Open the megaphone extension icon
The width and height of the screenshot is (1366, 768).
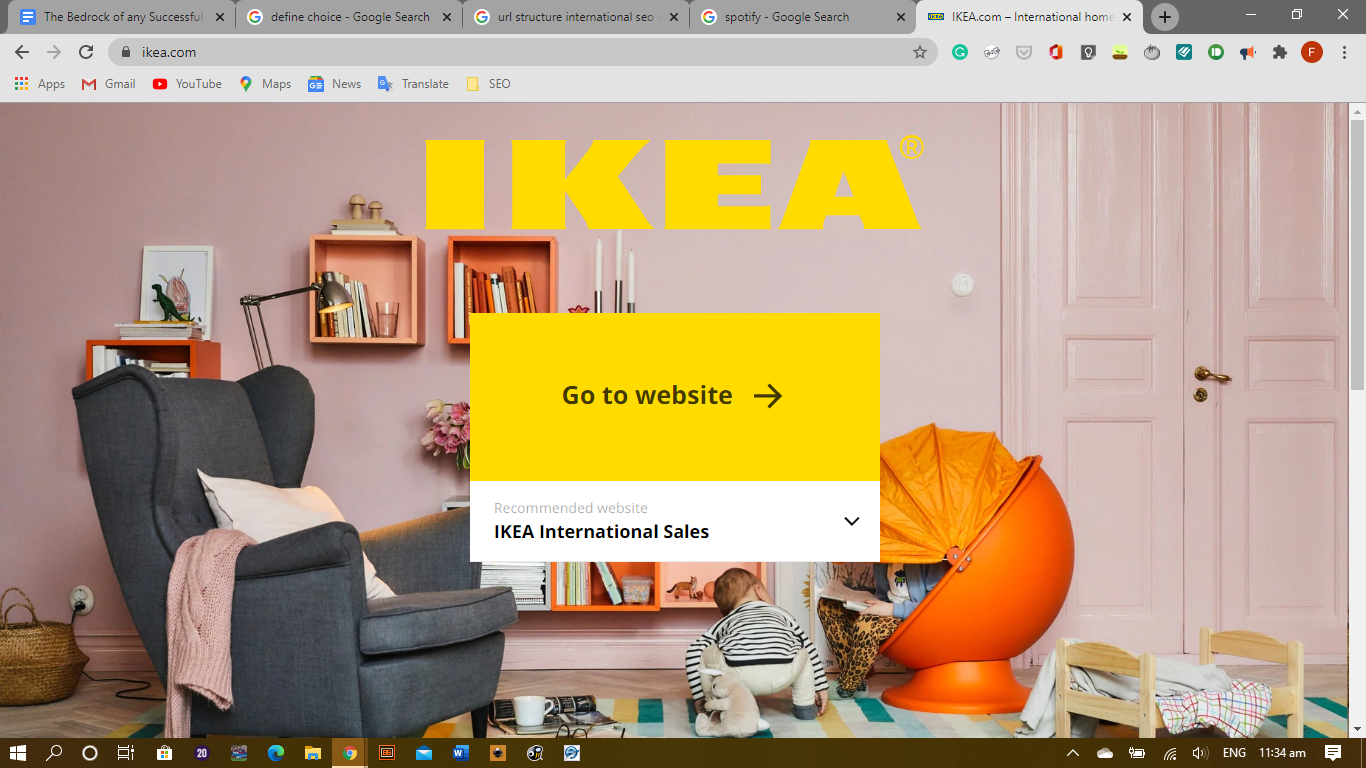coord(1248,52)
